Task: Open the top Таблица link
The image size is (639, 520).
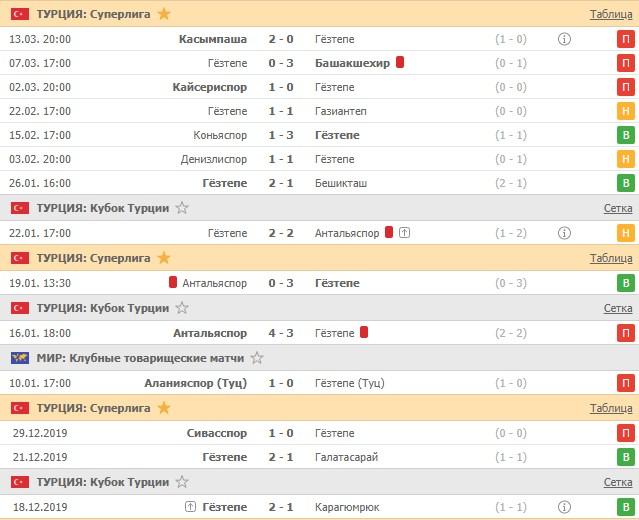Action: coord(610,14)
